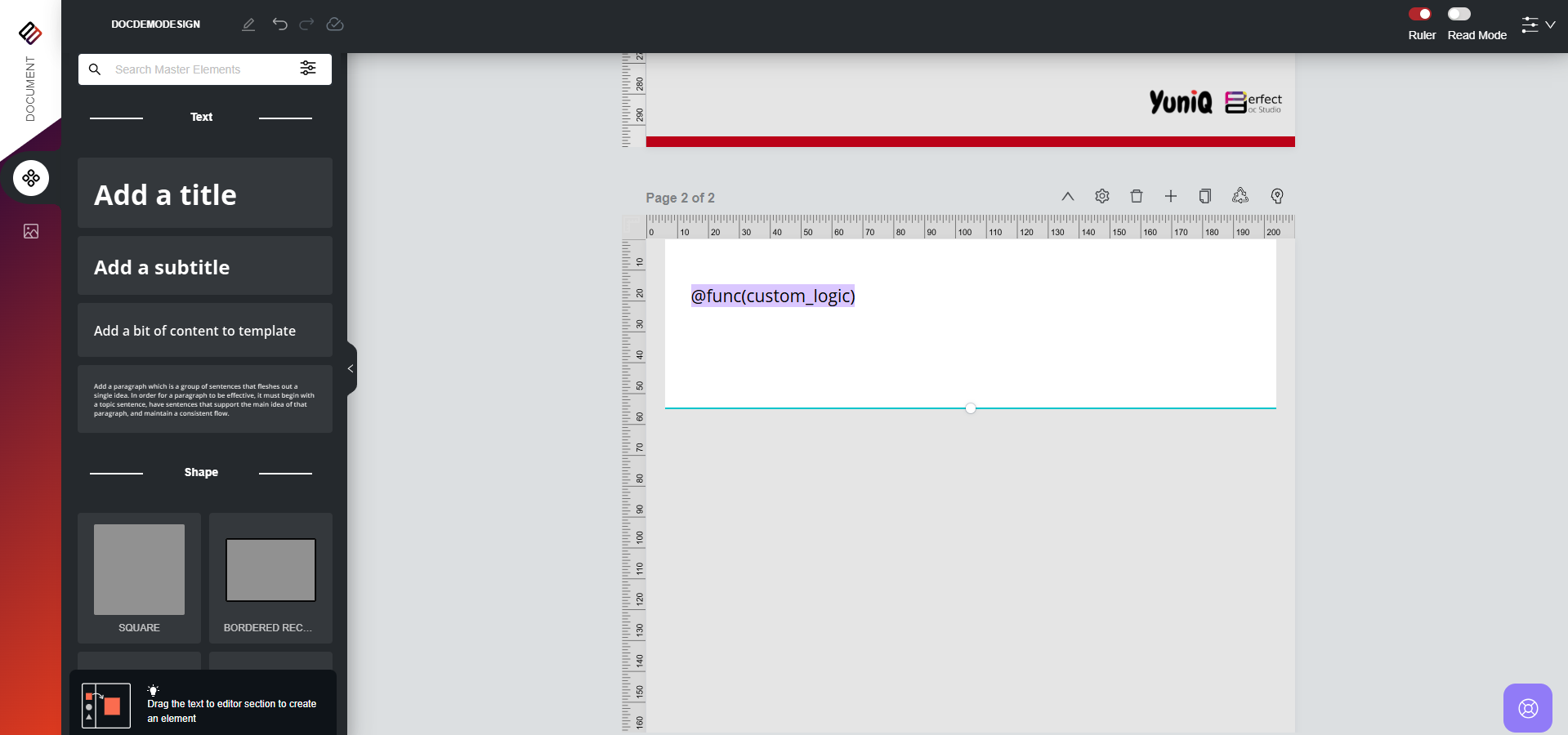Duplicate the page with copy icon
Screen dimensions: 1568x735
pos(1205,196)
